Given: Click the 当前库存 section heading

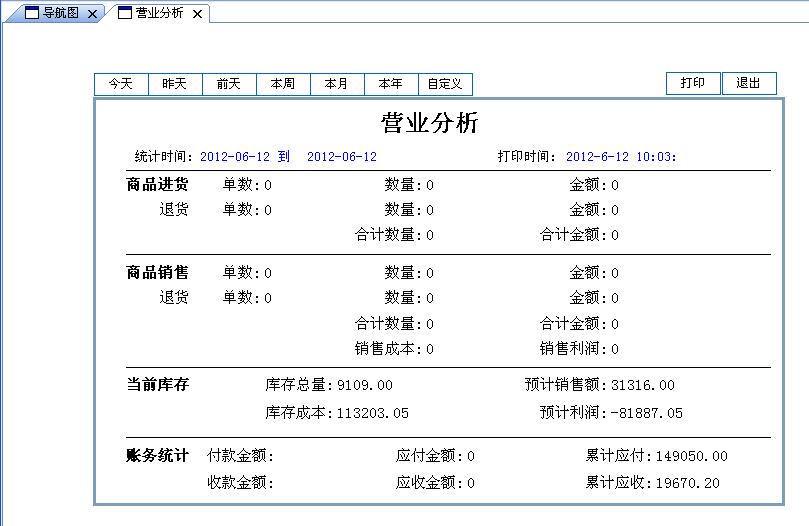Looking at the screenshot, I should 157,385.
